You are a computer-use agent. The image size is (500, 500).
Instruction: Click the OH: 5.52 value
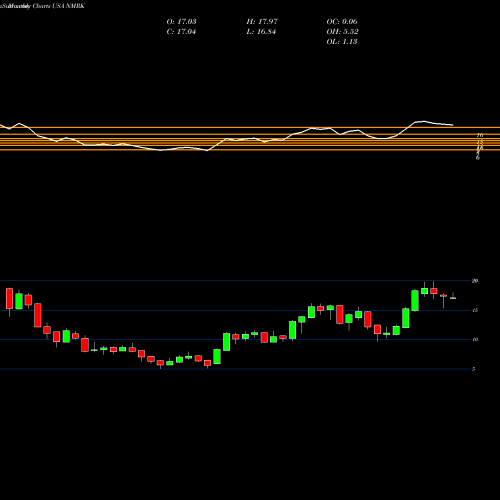(342, 32)
